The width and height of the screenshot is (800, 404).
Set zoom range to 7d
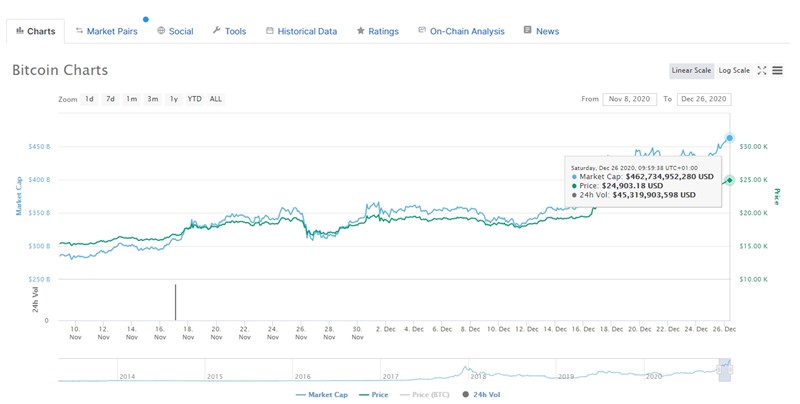tap(110, 99)
